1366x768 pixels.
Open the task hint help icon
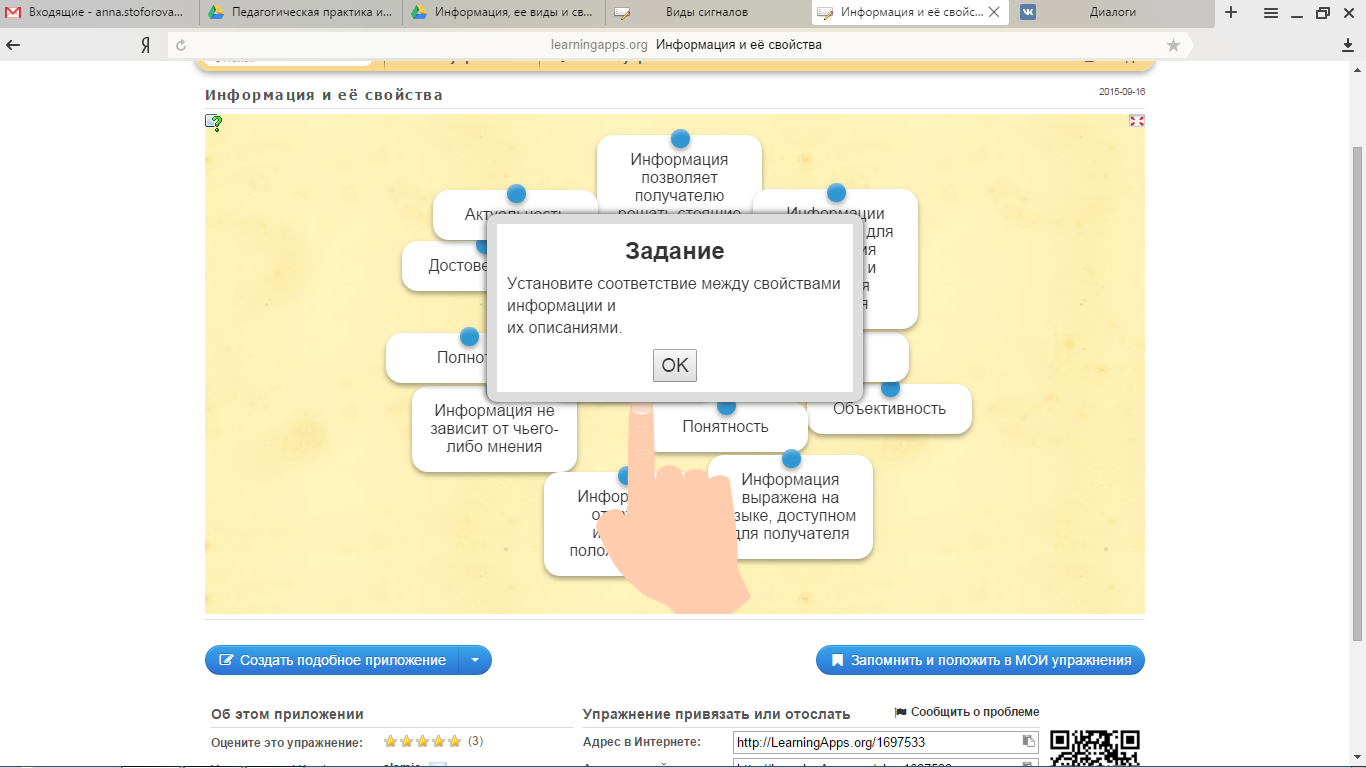(x=214, y=123)
